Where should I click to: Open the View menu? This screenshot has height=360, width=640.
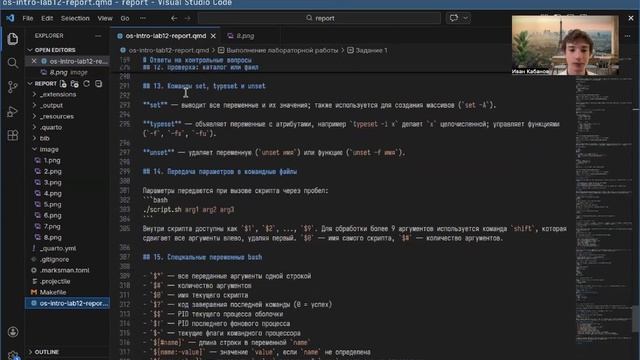105,18
